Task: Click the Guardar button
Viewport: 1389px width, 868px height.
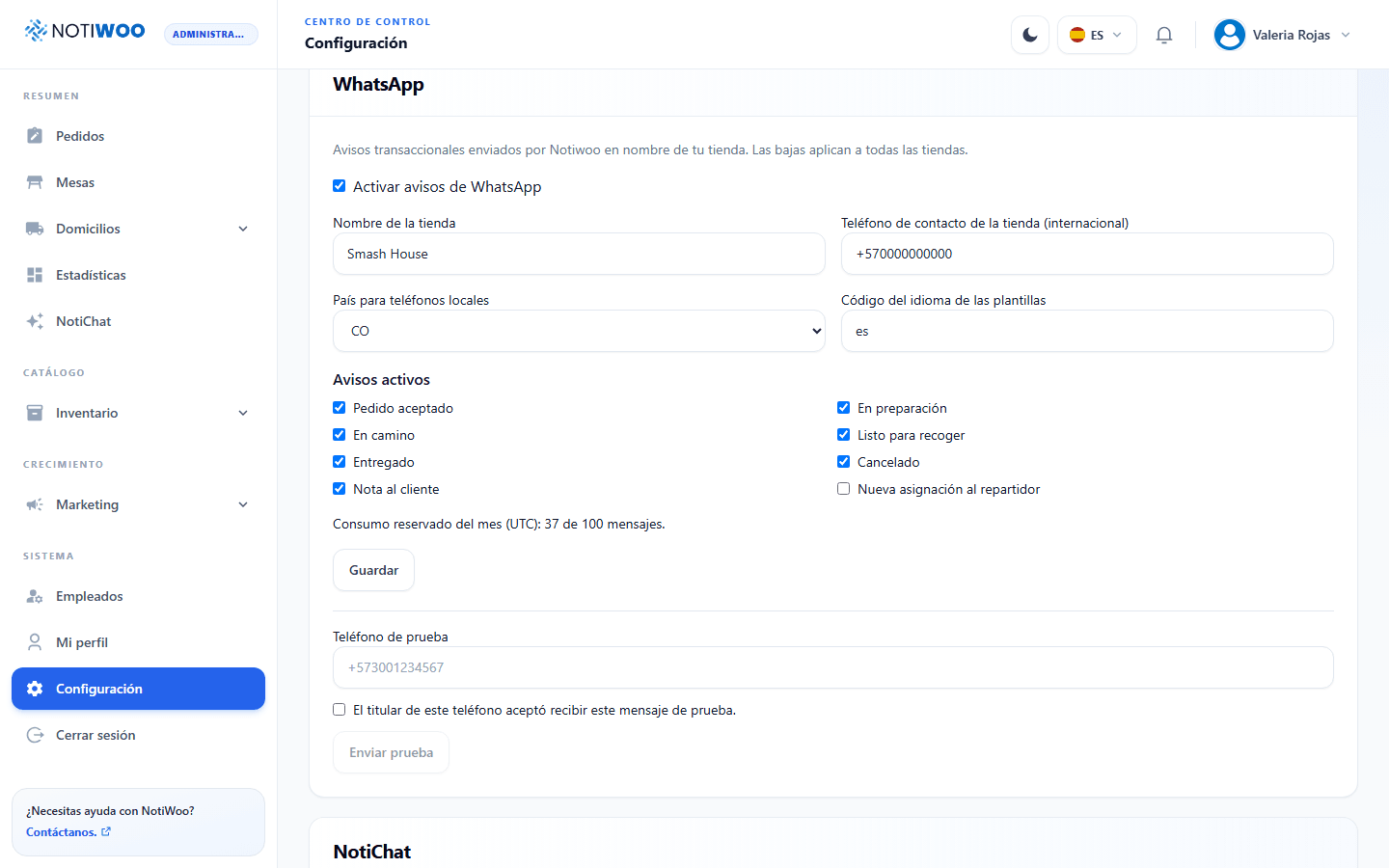Action: click(374, 570)
